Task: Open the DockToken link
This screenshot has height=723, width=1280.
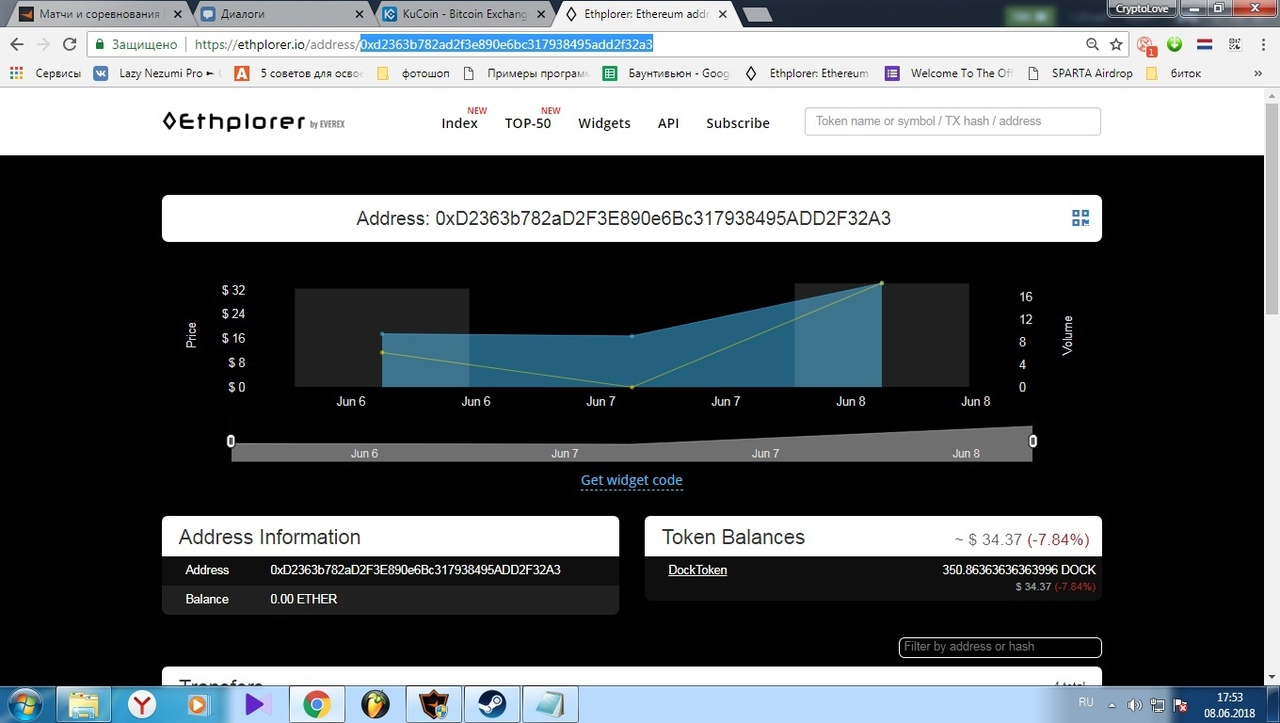Action: (x=697, y=570)
